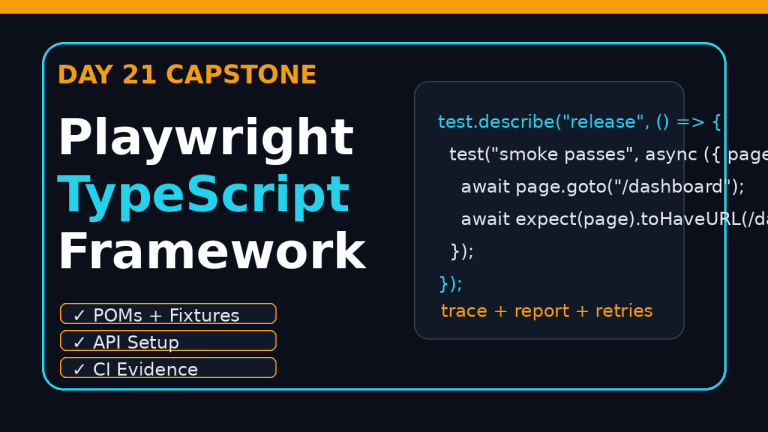Viewport: 768px width, 432px height.
Task: Click the word 'Playwright' in the title
Action: coord(206,139)
